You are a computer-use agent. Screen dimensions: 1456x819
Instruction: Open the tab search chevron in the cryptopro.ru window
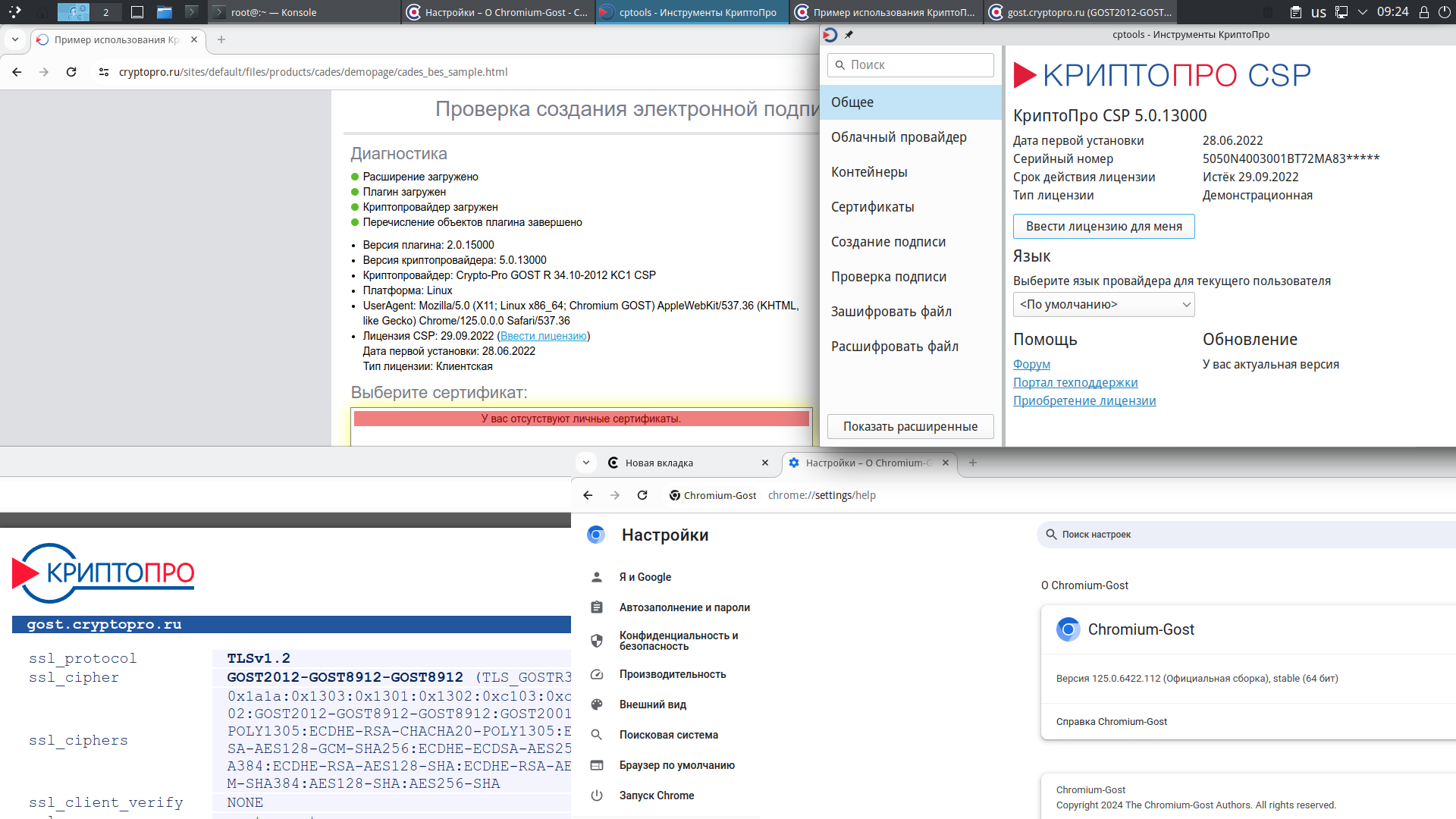pos(15,39)
